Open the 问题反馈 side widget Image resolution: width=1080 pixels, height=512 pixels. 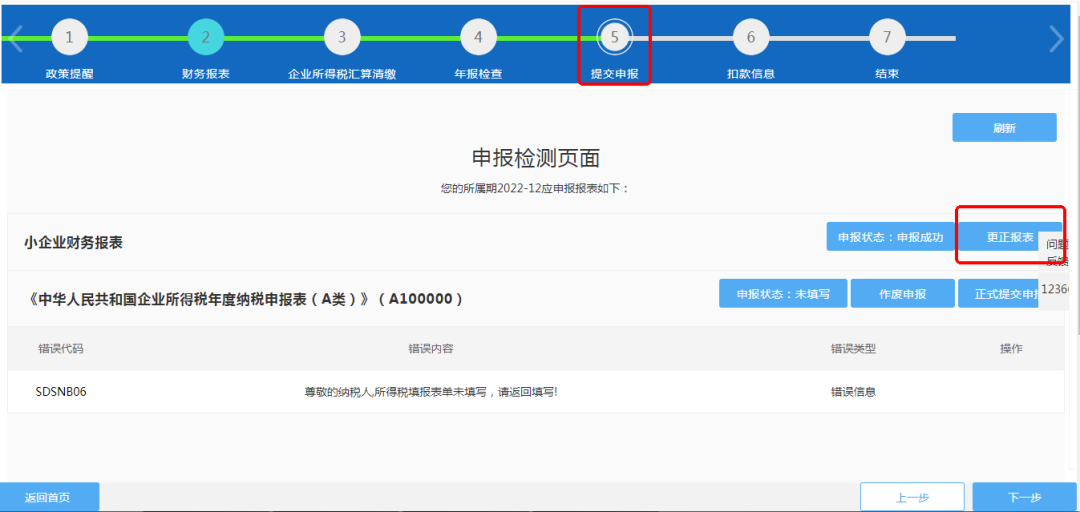(x=1057, y=252)
